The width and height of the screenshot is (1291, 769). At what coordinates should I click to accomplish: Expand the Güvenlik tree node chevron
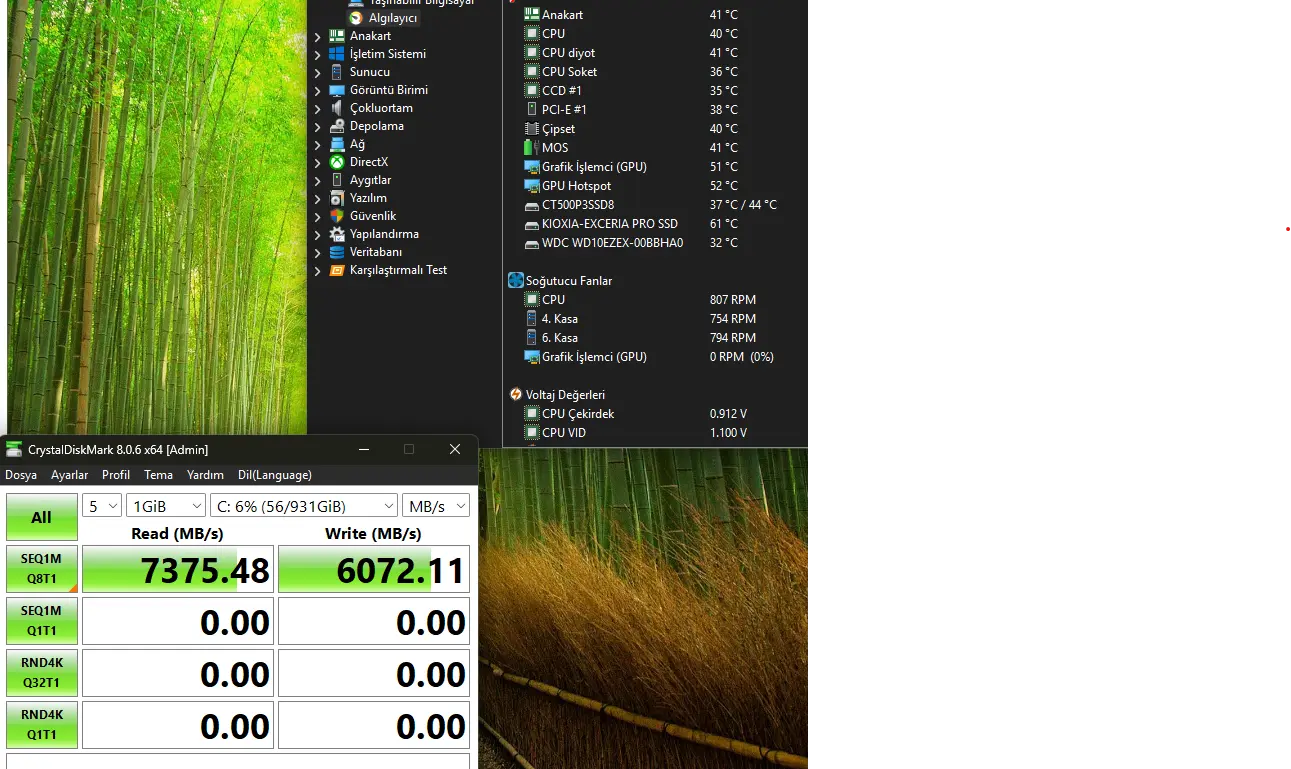[318, 217]
